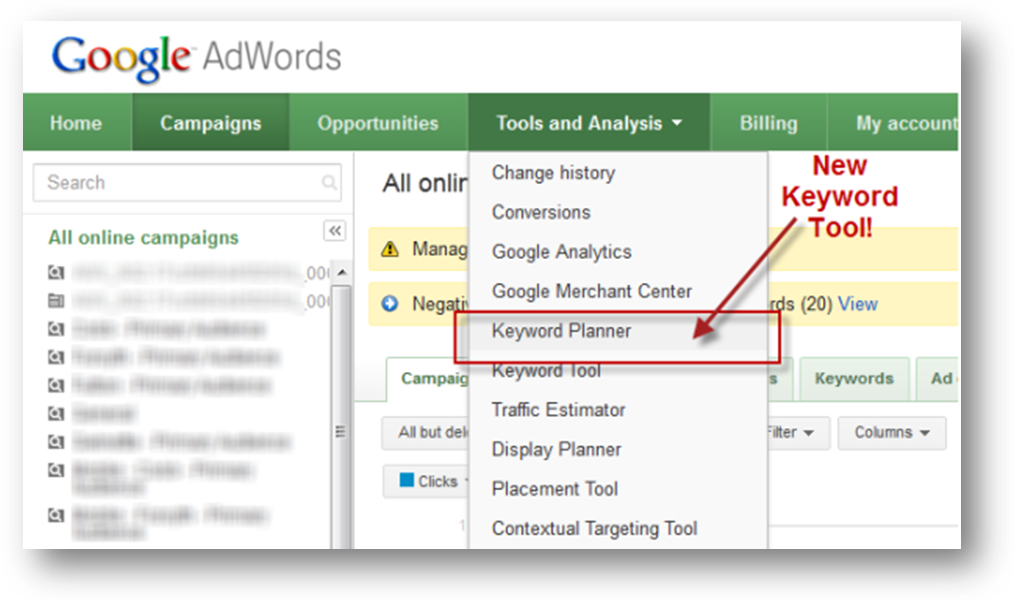Open the 'All but del…' status dropdown
Viewport: 1015px width, 601px height.
click(x=425, y=432)
